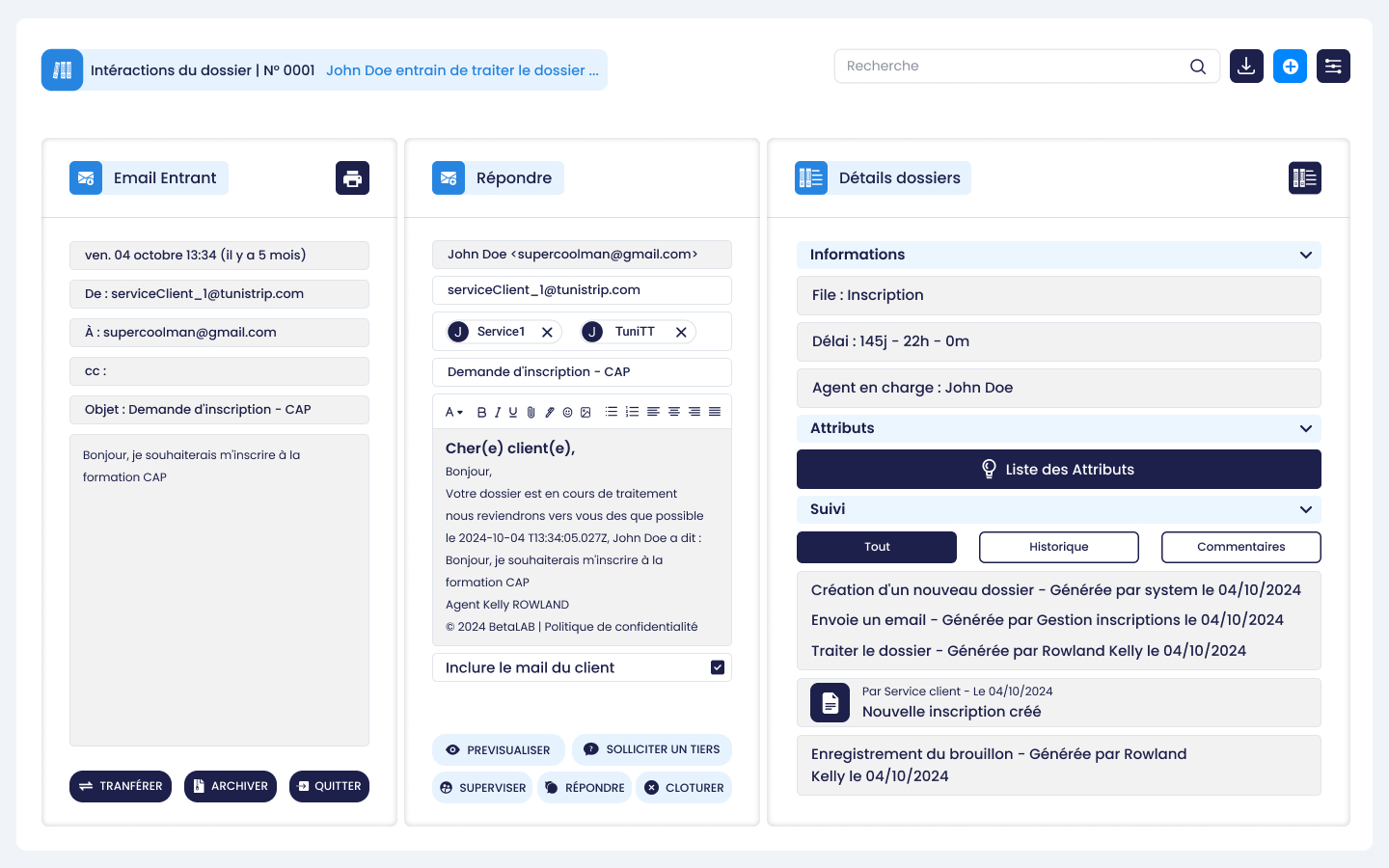Insert an image into the reply
The width and height of the screenshot is (1389, 868).
(x=586, y=412)
